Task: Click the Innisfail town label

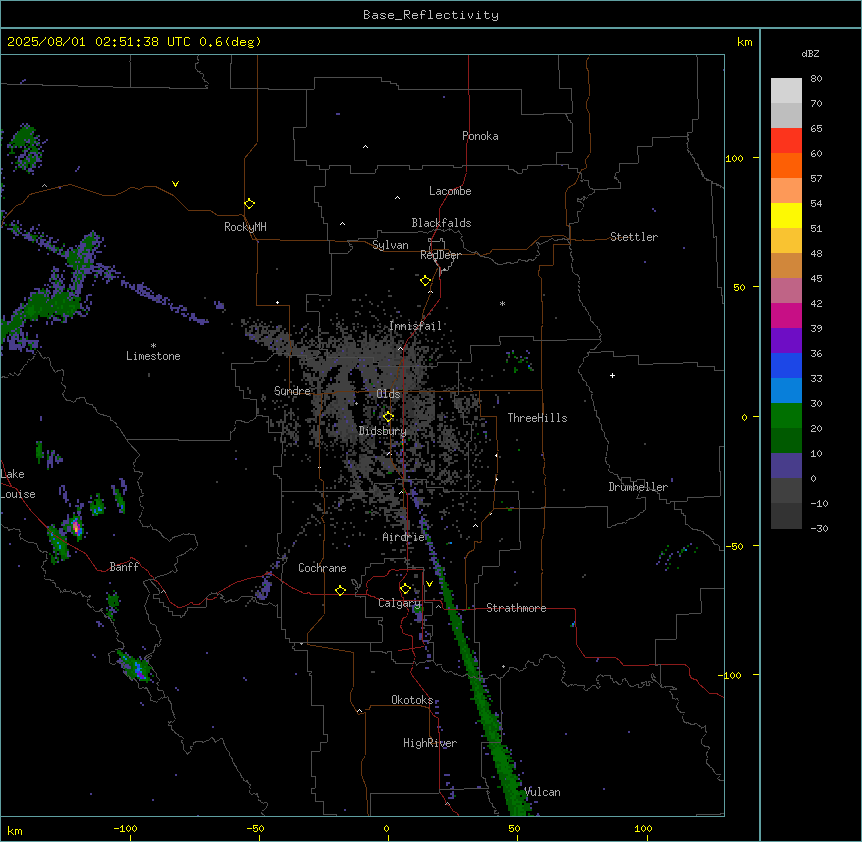Action: 415,326
